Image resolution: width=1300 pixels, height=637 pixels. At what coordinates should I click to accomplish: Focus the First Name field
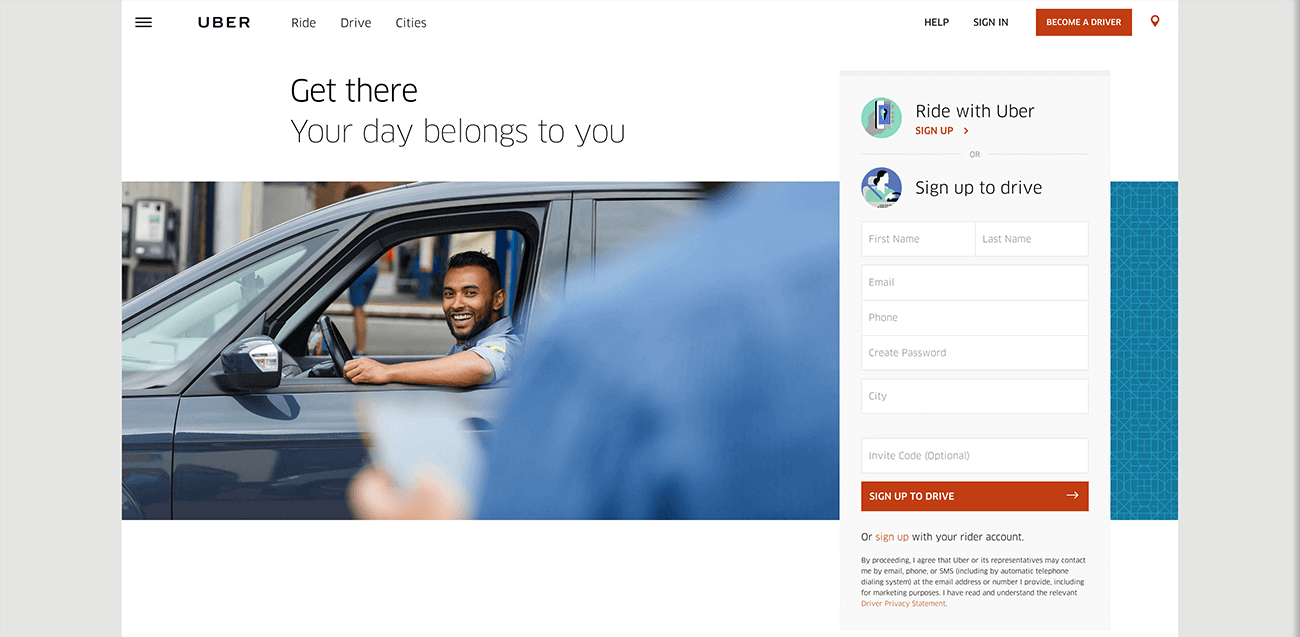tap(918, 239)
